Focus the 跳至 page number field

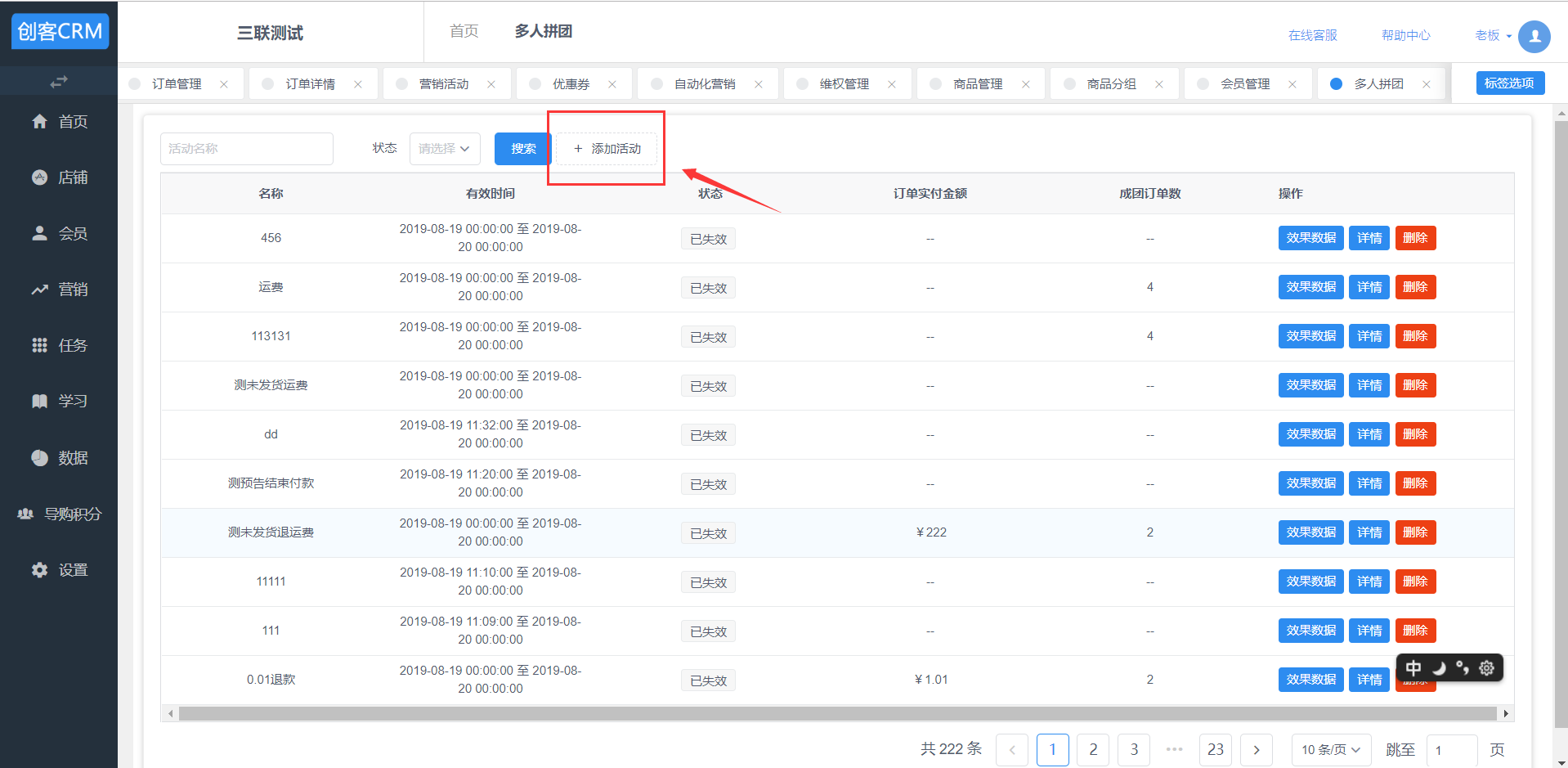pos(1452,750)
